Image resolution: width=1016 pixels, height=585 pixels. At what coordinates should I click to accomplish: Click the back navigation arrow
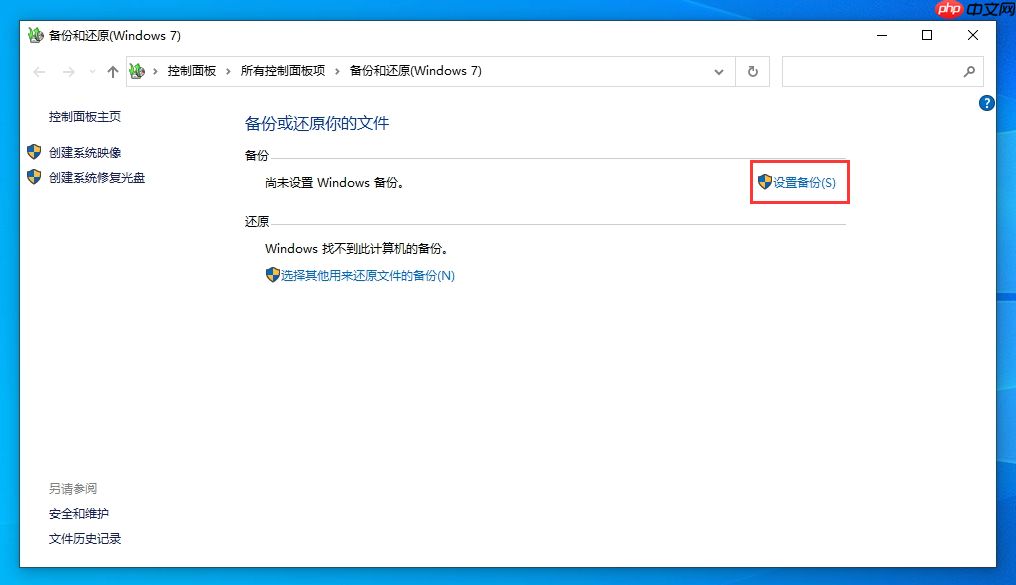tap(38, 71)
